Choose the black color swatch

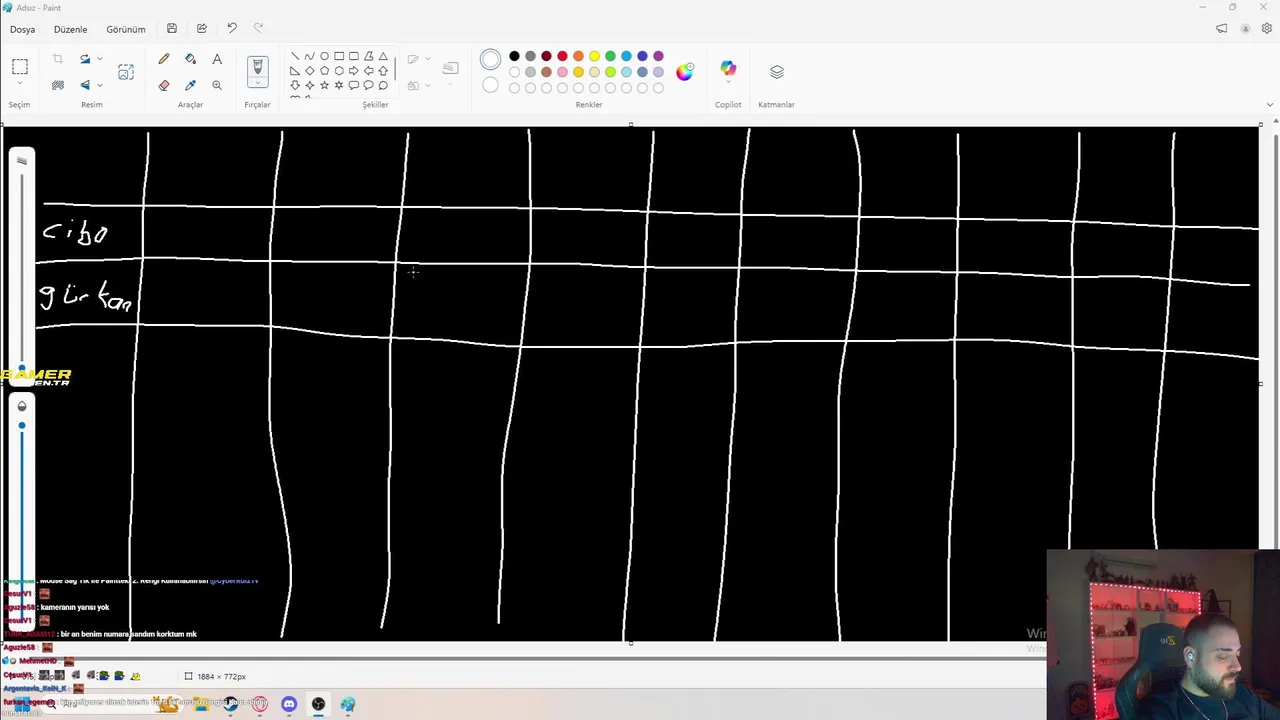(x=514, y=56)
